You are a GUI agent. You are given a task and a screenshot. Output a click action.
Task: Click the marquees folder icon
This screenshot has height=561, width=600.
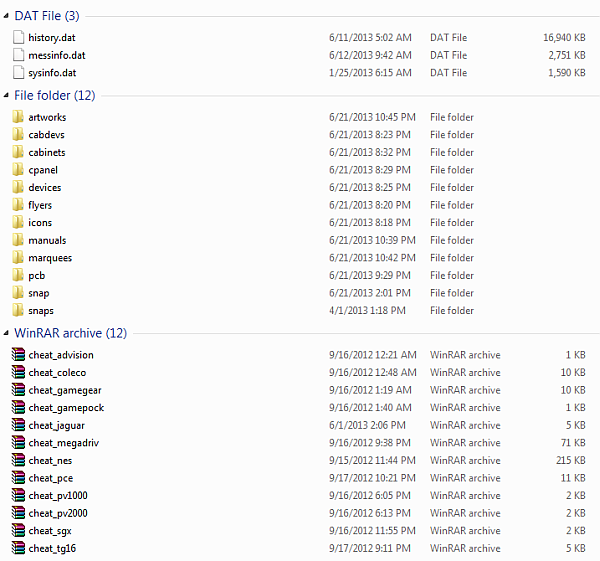pyautogui.click(x=18, y=258)
